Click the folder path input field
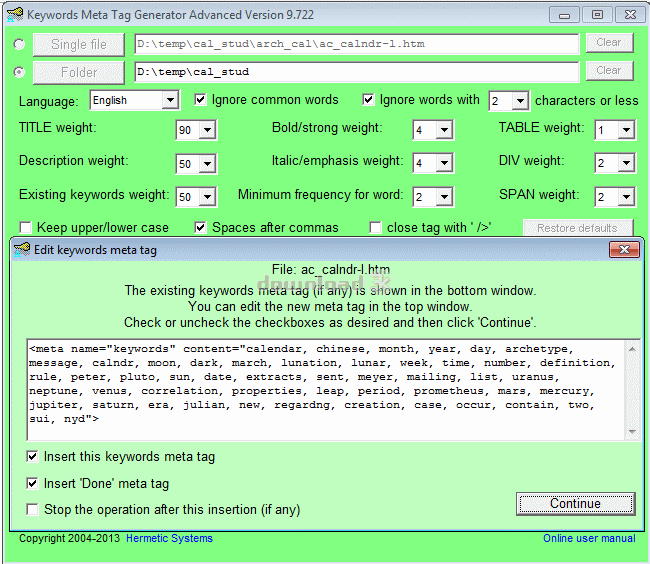This screenshot has width=650, height=564. click(357, 72)
